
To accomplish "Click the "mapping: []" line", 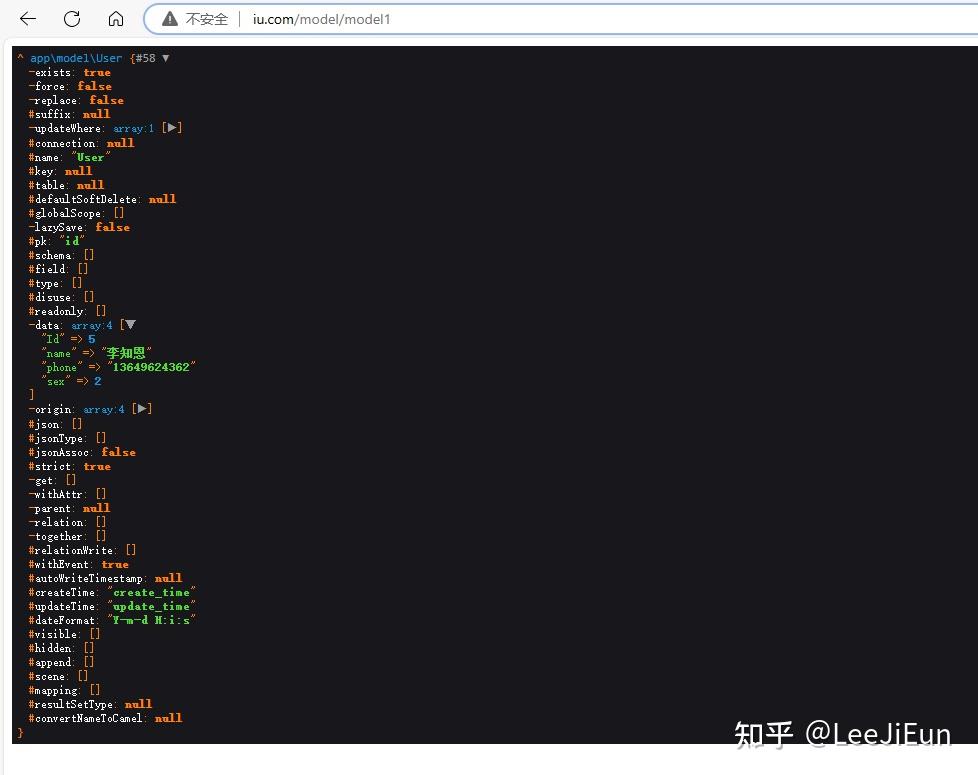I will pos(64,690).
